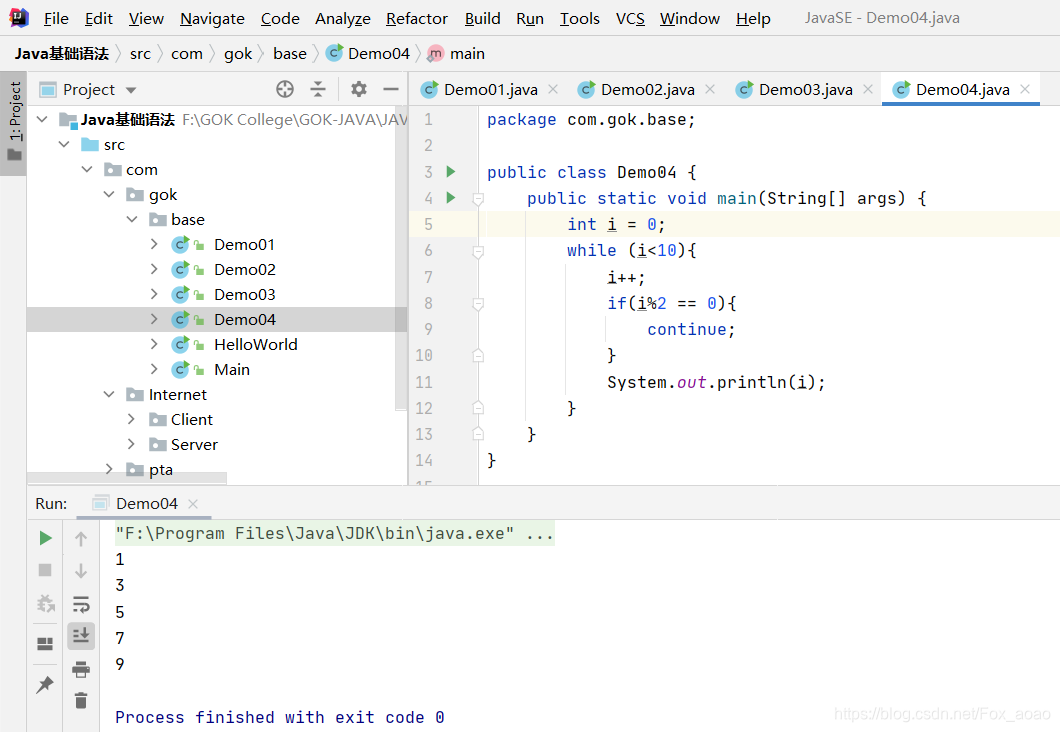Image resolution: width=1060 pixels, height=732 pixels.
Task: Click fold marker on while loop line
Action: tap(478, 251)
